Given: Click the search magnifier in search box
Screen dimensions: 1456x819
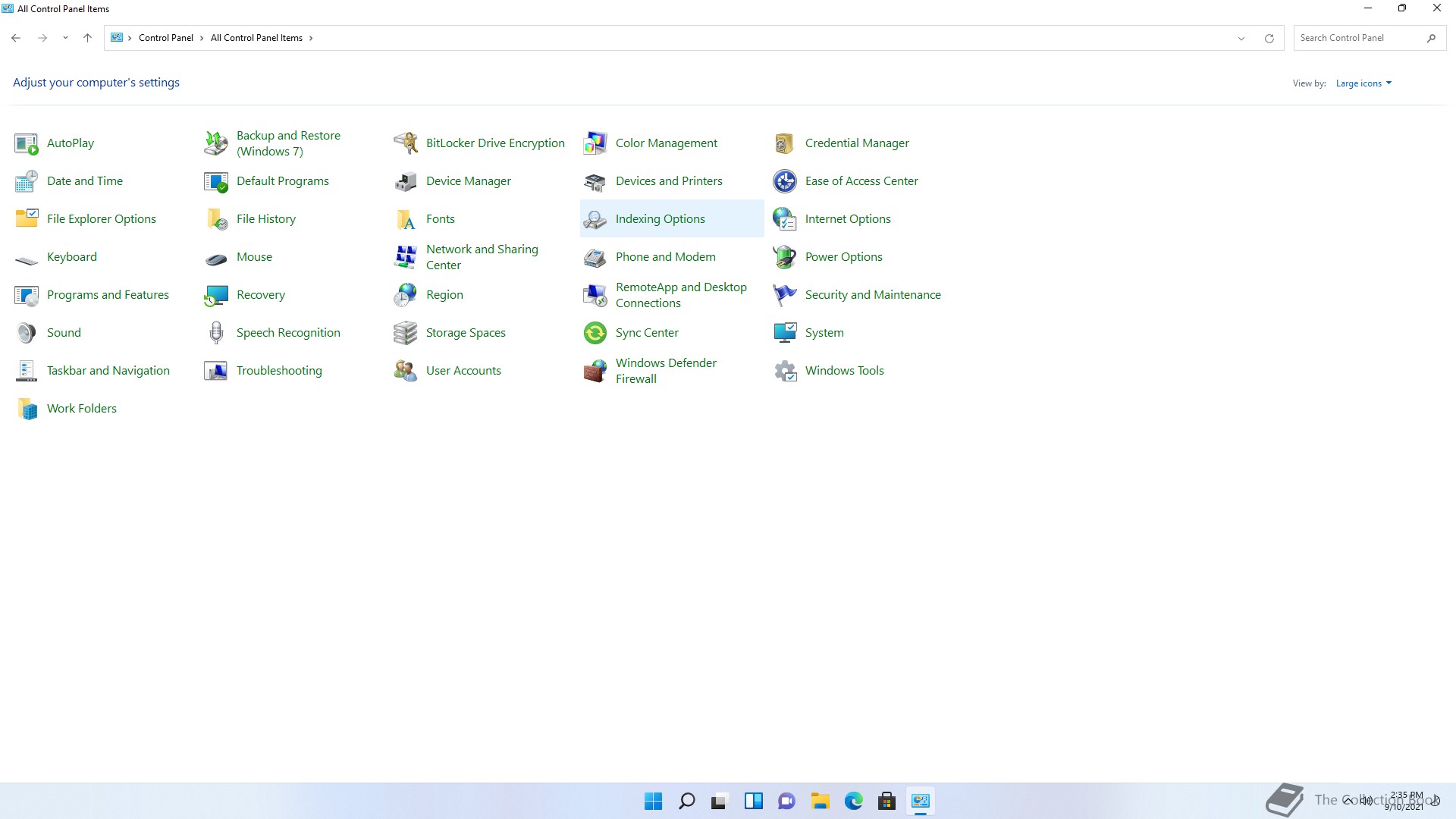Looking at the screenshot, I should (1431, 38).
